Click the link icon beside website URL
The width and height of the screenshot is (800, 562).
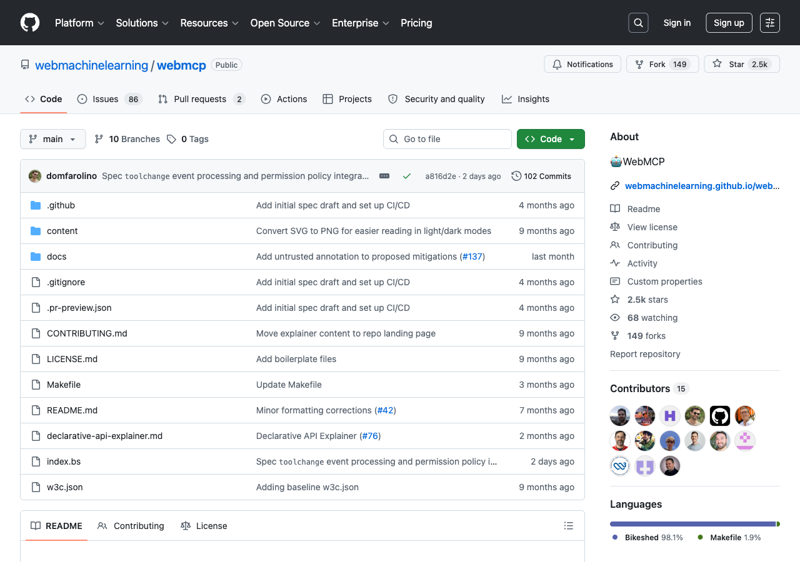point(615,186)
